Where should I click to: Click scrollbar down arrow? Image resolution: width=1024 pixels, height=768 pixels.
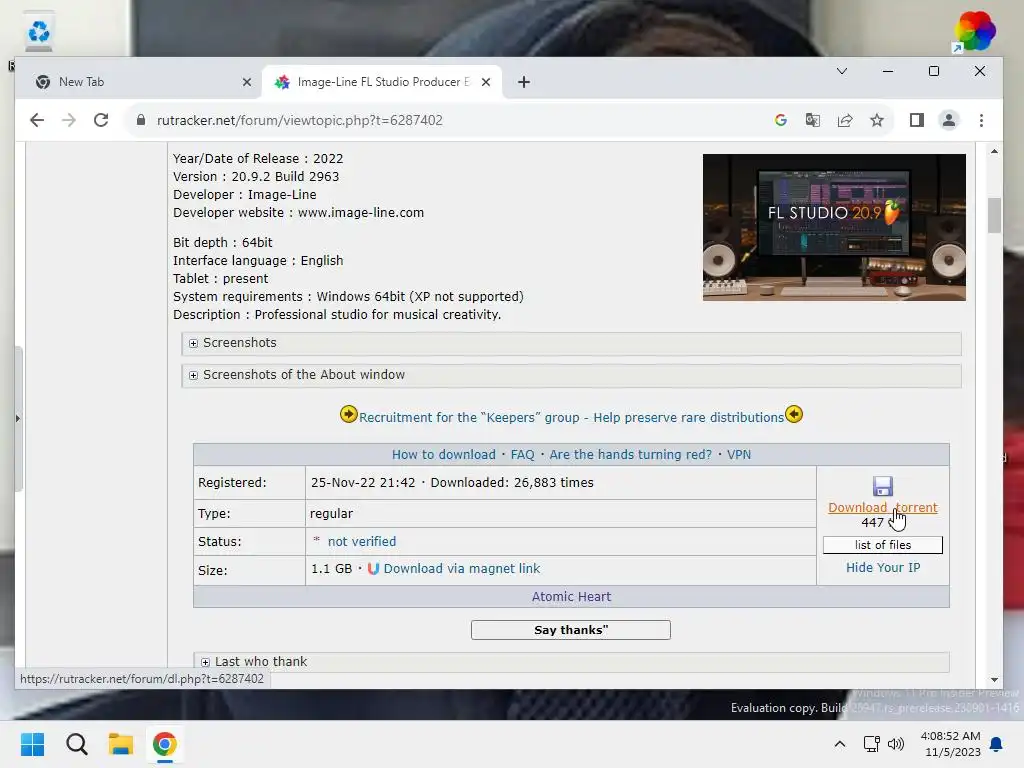[994, 680]
